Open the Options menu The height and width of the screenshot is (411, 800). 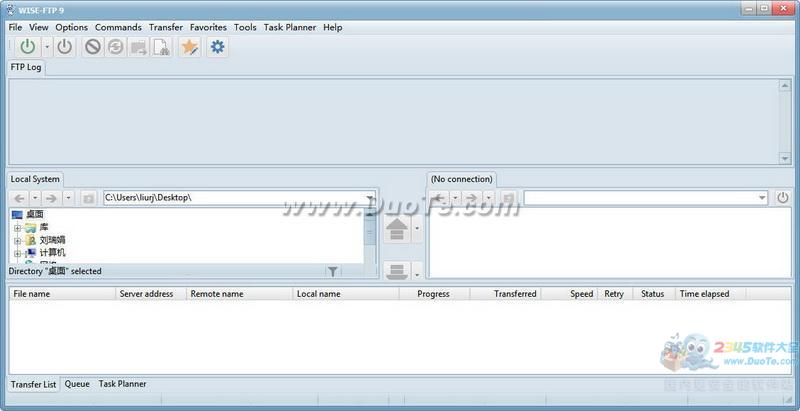pos(71,27)
